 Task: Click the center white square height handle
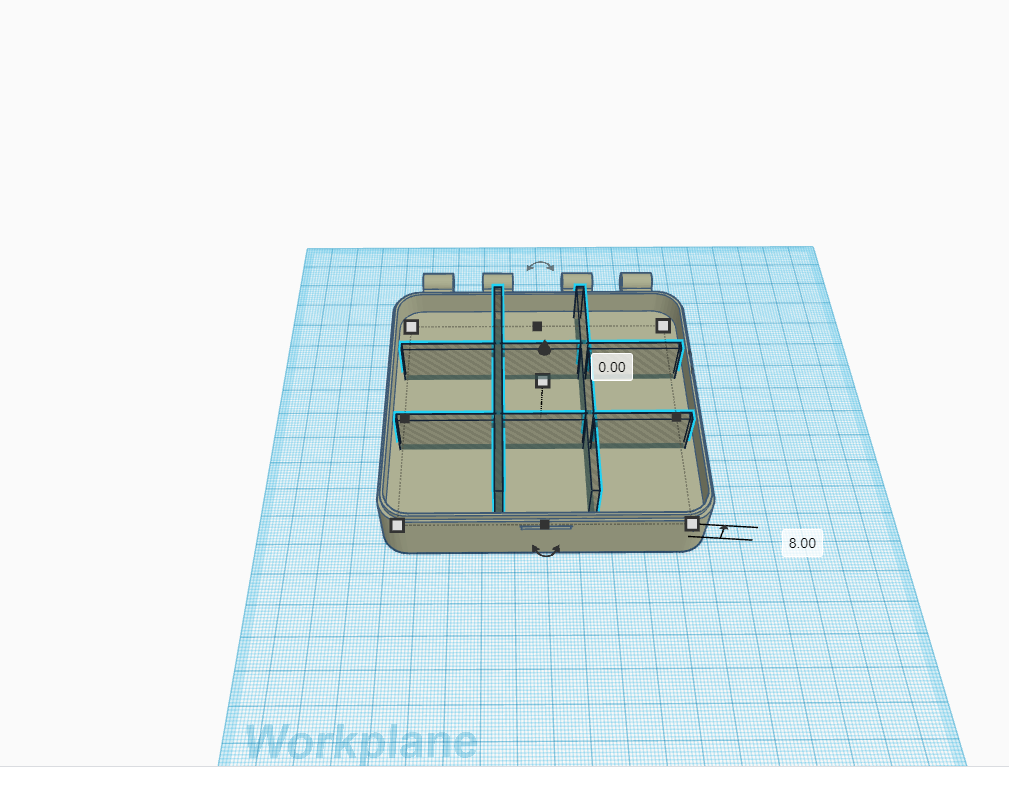543,382
